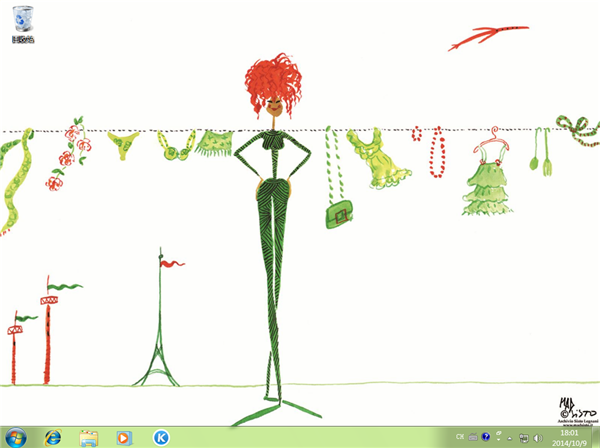Click the keyboard icon in the language bar

pyautogui.click(x=473, y=437)
